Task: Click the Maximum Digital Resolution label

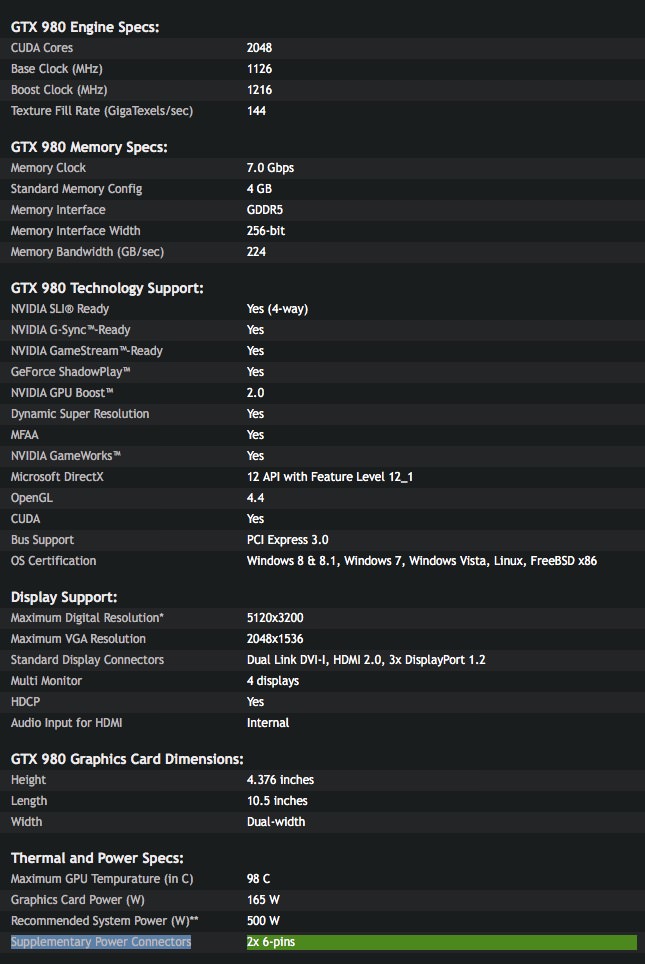Action: coord(87,618)
